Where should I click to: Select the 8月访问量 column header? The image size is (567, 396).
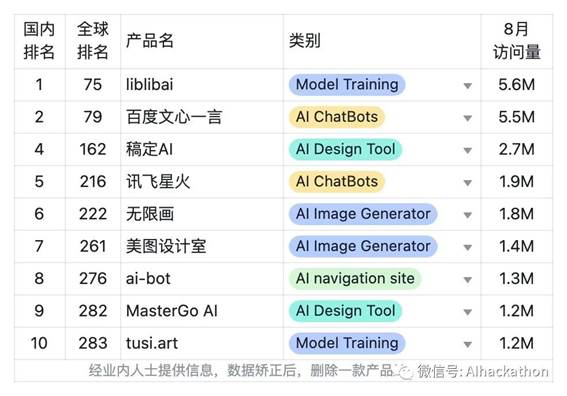(516, 41)
